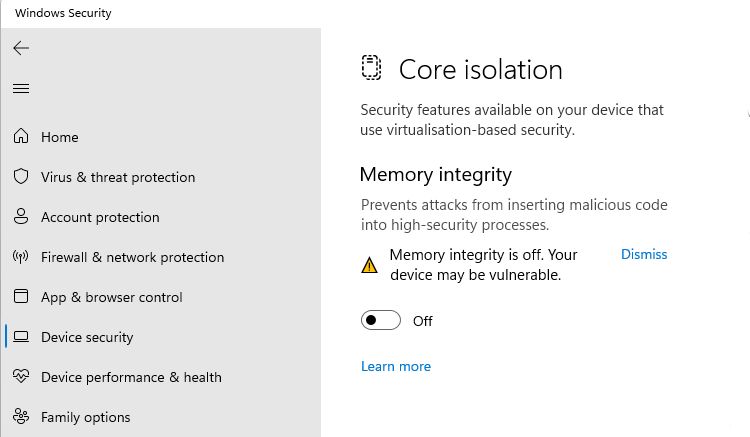
Task: Click the Virus & threat protection shield icon
Action: coord(21,176)
